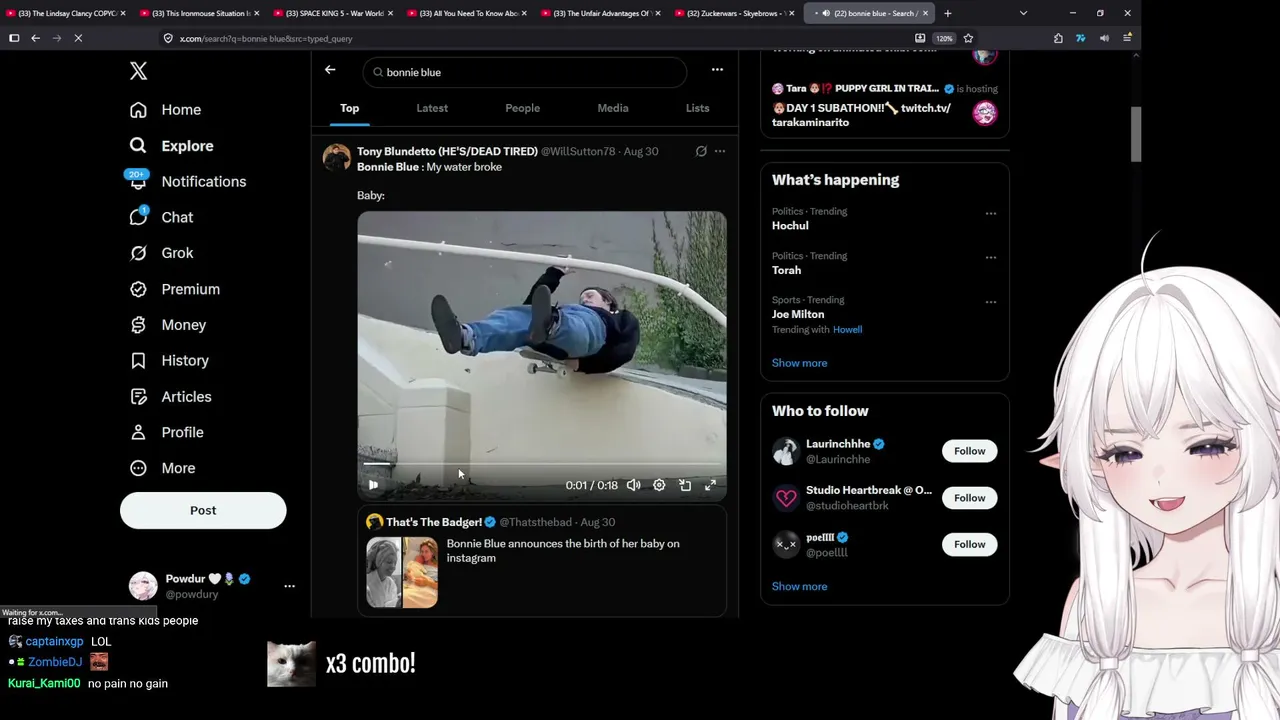Switch to the Latest search tab

pos(432,108)
